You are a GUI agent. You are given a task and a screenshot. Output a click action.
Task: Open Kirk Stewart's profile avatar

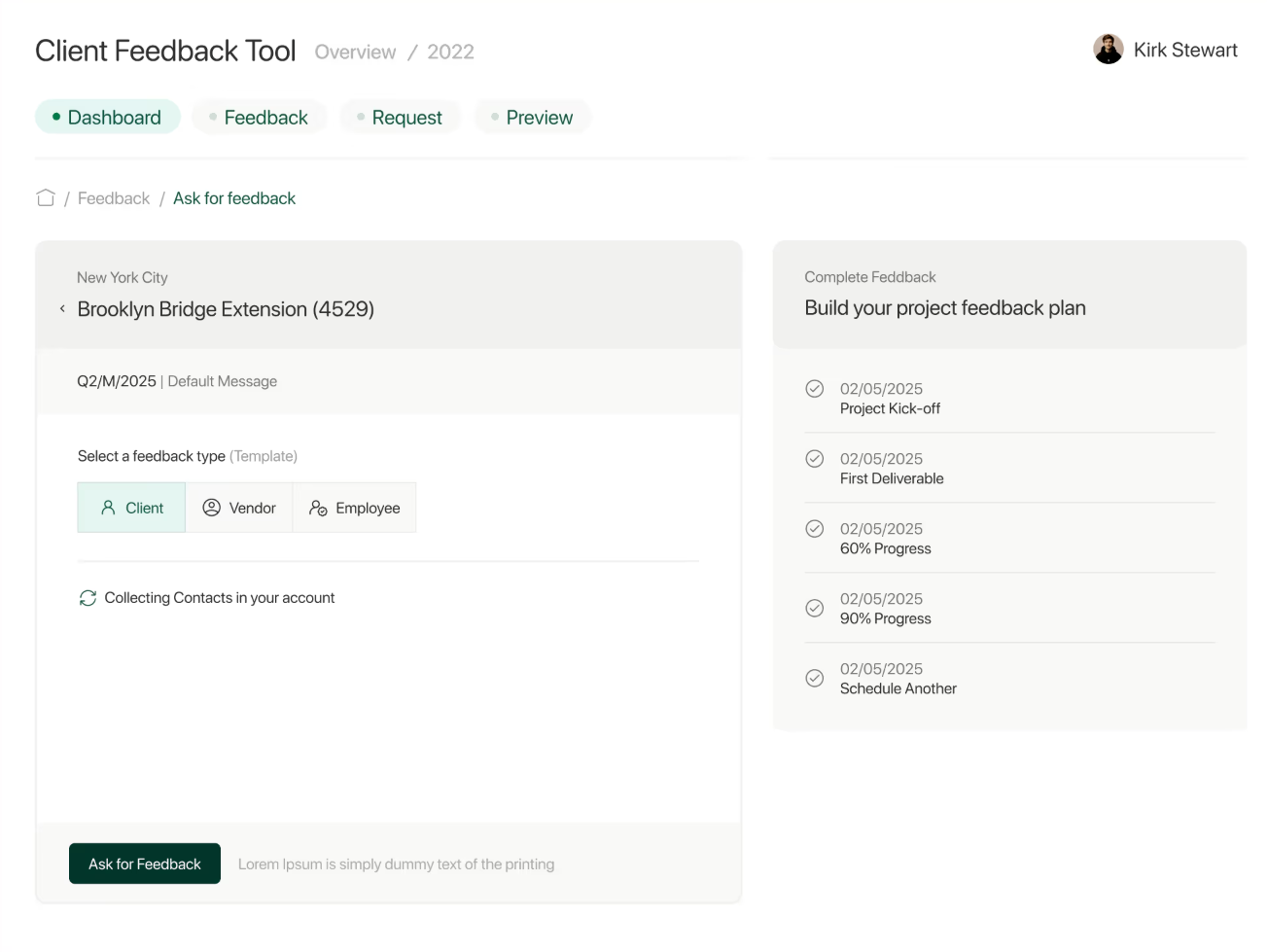point(1107,49)
